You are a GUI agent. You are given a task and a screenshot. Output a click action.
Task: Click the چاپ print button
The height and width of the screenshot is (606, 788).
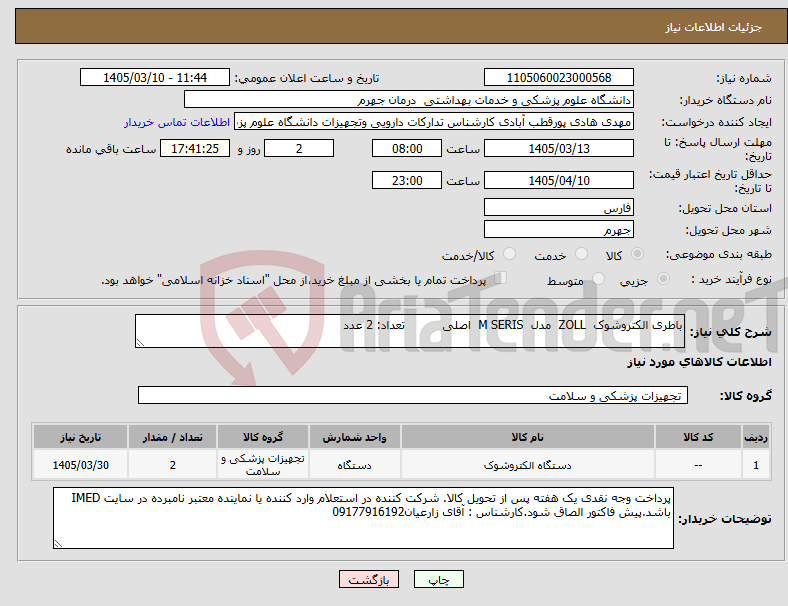tap(439, 579)
